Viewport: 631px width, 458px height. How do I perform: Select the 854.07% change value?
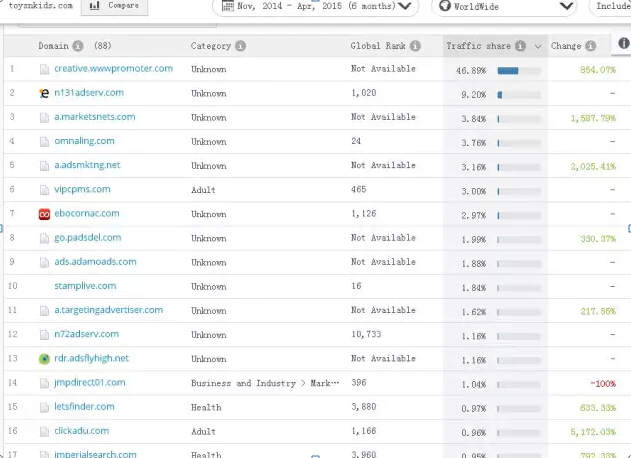(598, 70)
